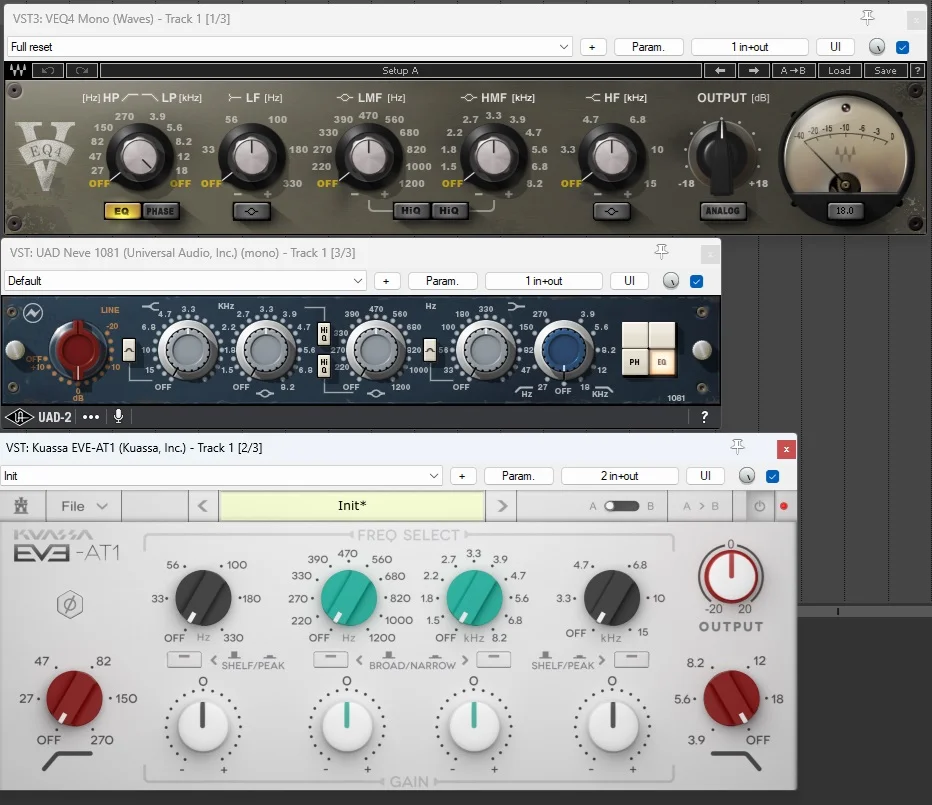The width and height of the screenshot is (932, 805).
Task: Click the red OUTPUT knob on EVE-AT1
Action: [x=731, y=576]
